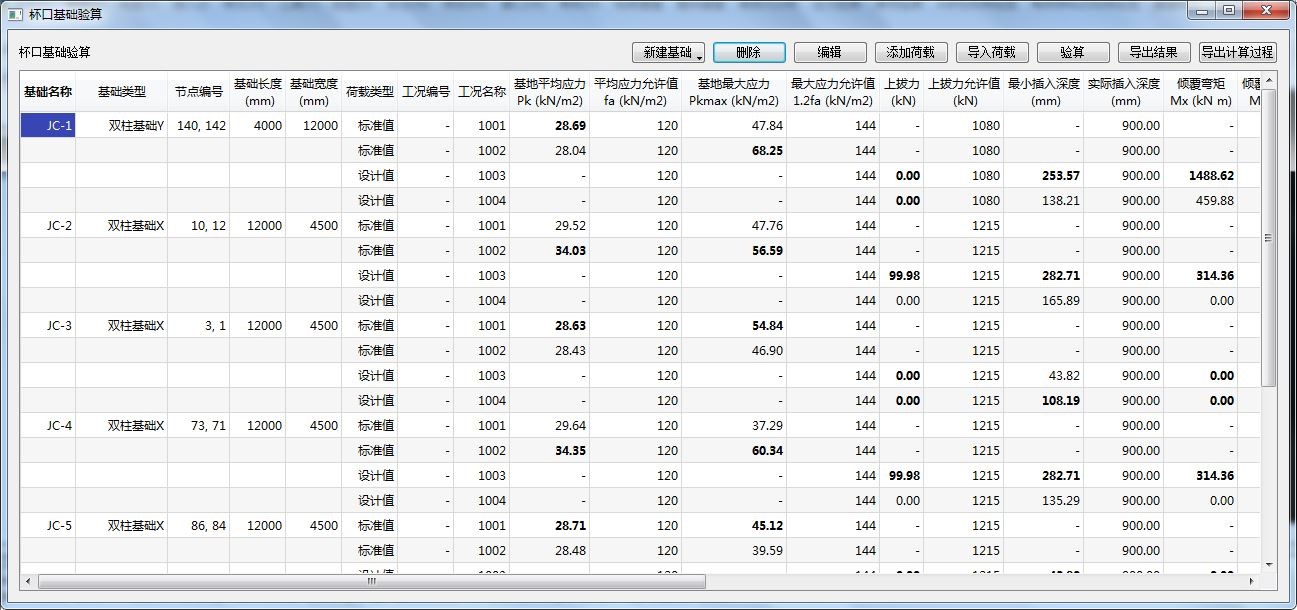
Task: Click the 最小插入深度 column header
Action: [1043, 92]
